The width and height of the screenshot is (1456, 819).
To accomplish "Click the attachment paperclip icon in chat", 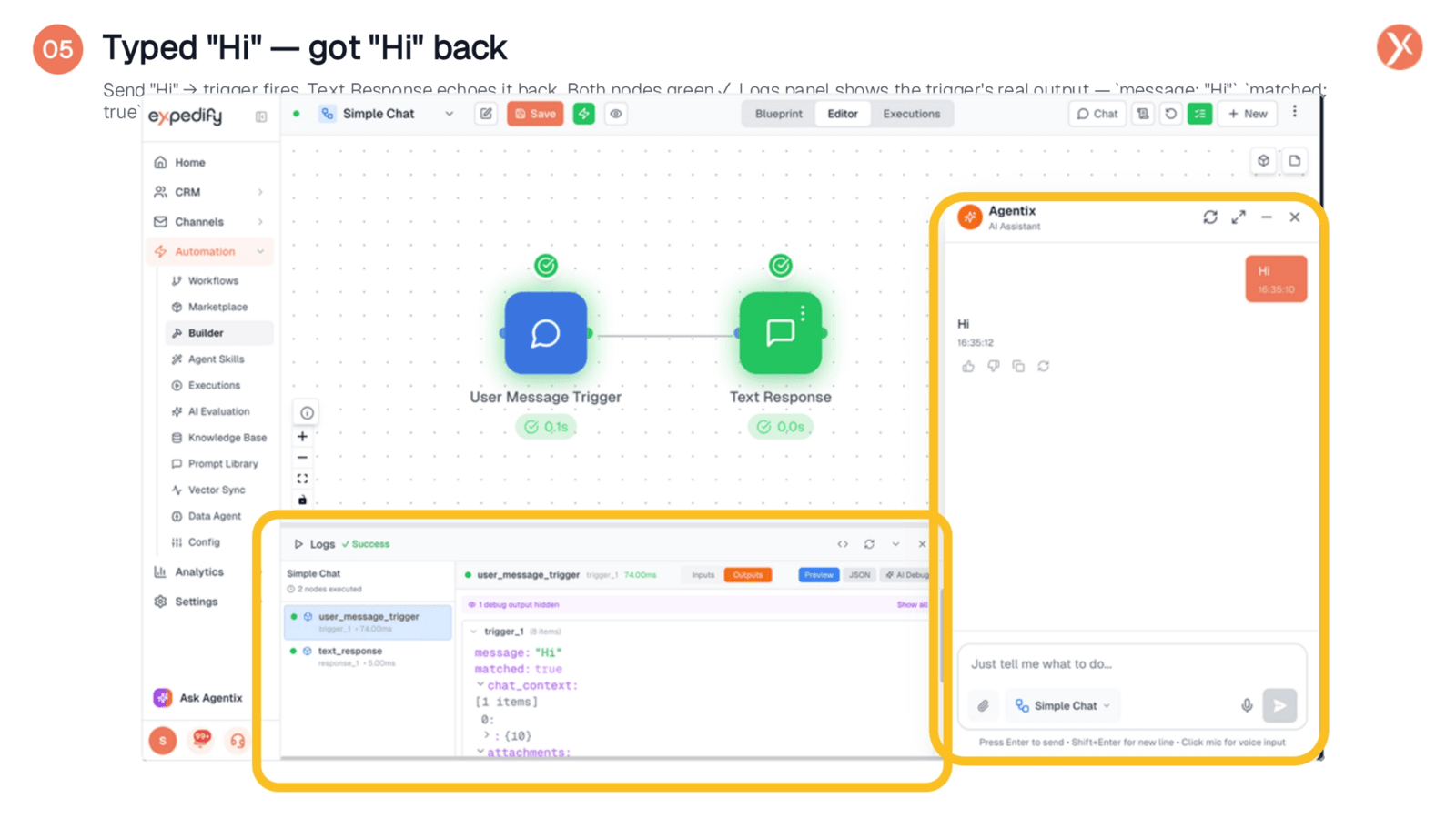I will (984, 705).
